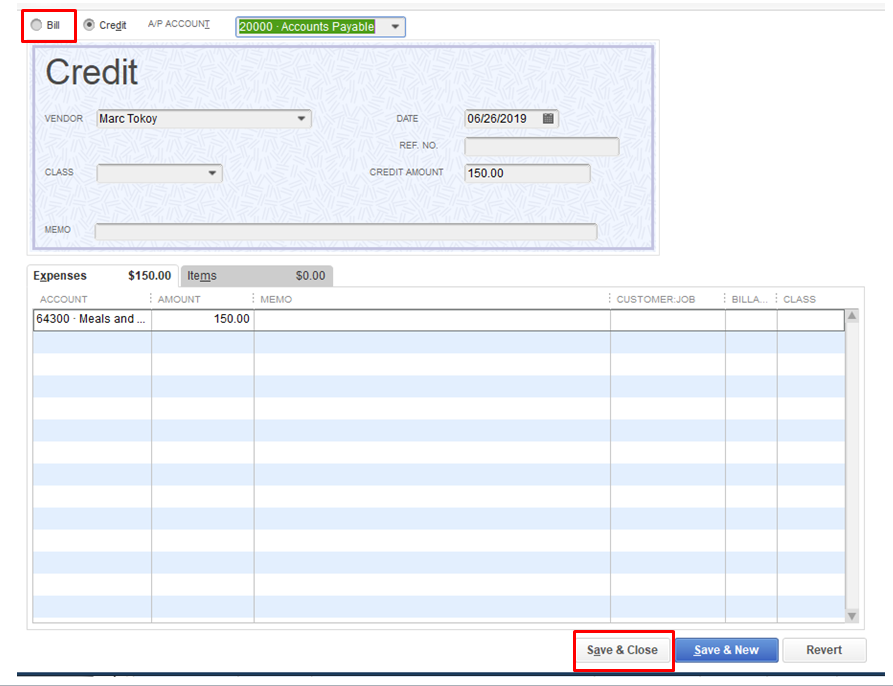Click the Class cell in first expense row
893x686 pixels.
[x=810, y=319]
